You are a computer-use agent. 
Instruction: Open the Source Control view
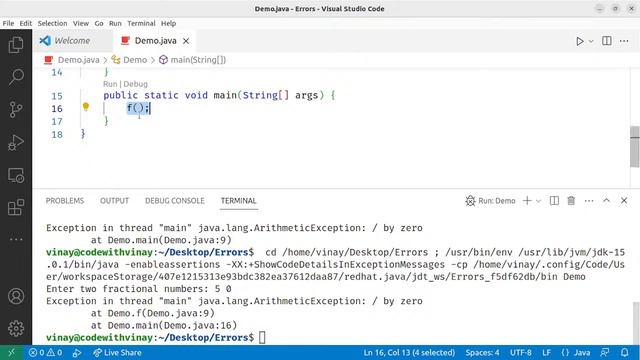point(16,109)
